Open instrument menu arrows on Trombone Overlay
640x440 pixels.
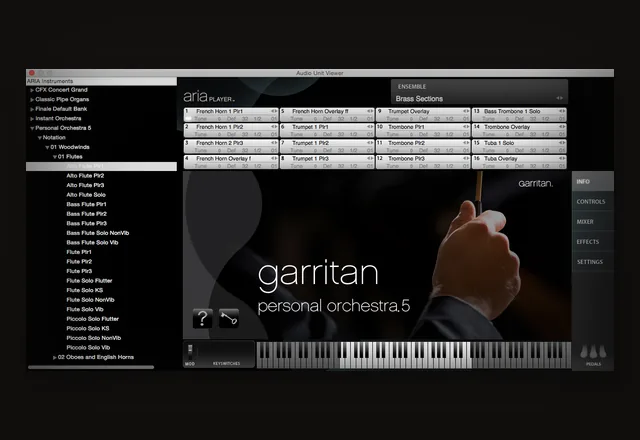[x=562, y=127]
